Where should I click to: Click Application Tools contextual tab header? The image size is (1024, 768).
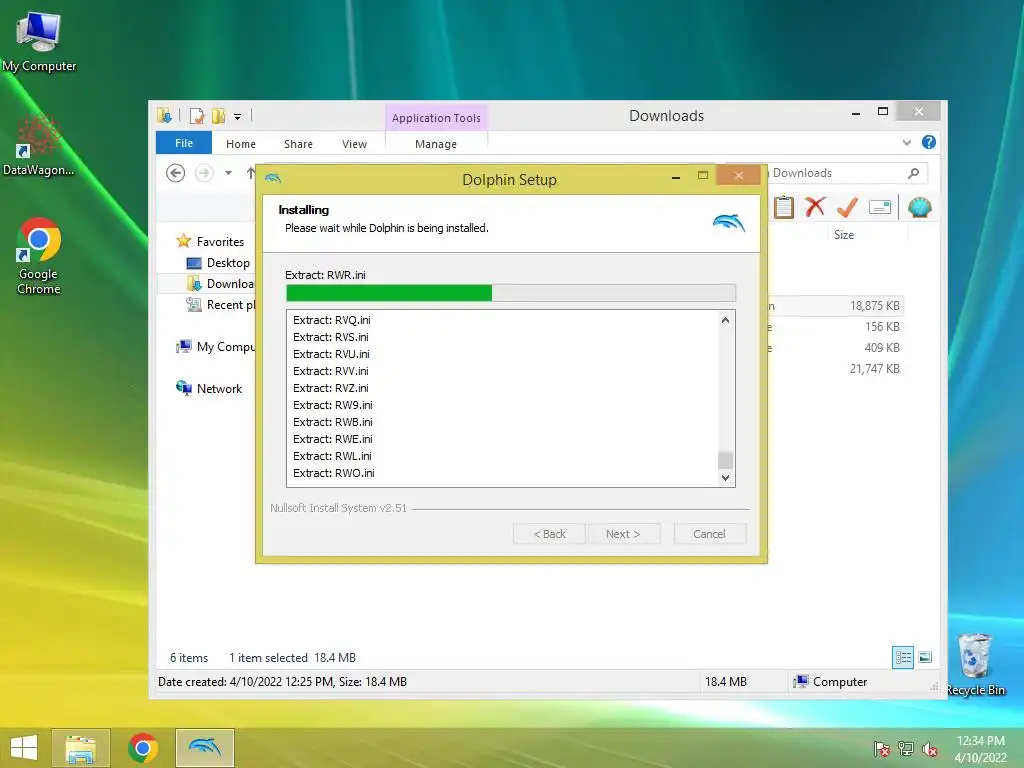pos(436,118)
